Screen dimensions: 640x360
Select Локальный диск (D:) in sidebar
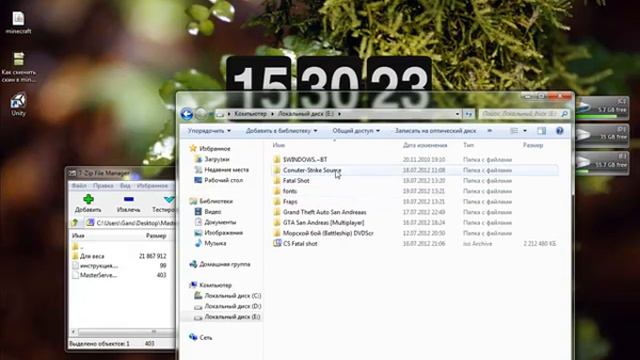click(233, 306)
